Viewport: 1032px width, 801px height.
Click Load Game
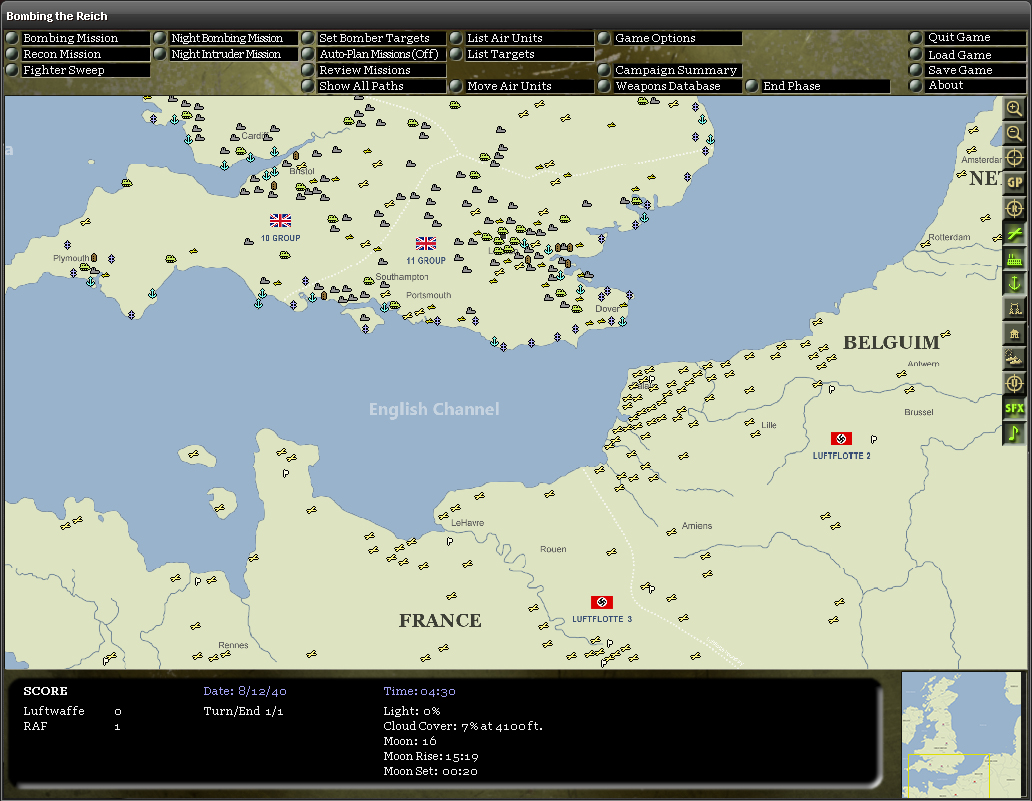coord(968,55)
